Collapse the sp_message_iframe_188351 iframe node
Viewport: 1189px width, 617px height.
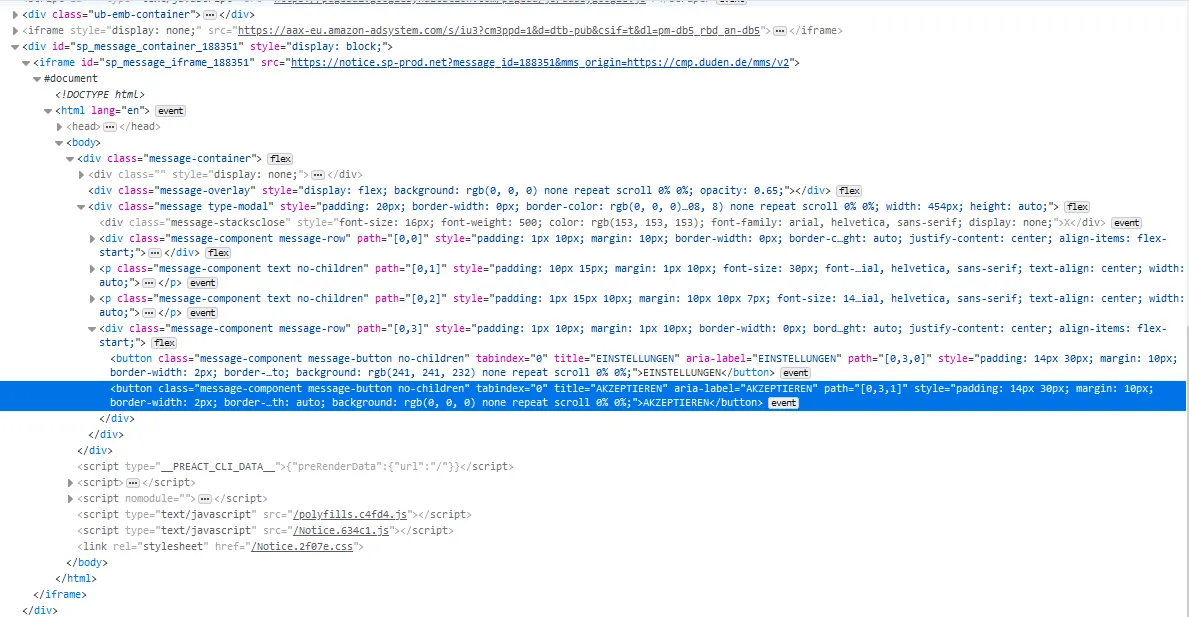(x=26, y=63)
